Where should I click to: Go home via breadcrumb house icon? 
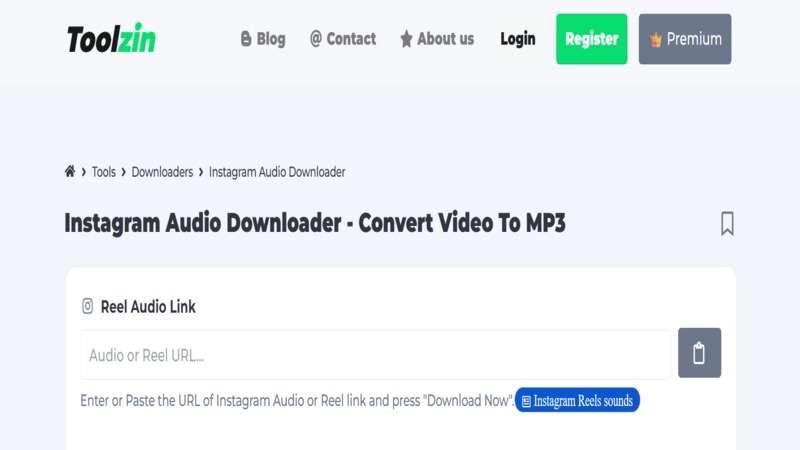(x=70, y=171)
